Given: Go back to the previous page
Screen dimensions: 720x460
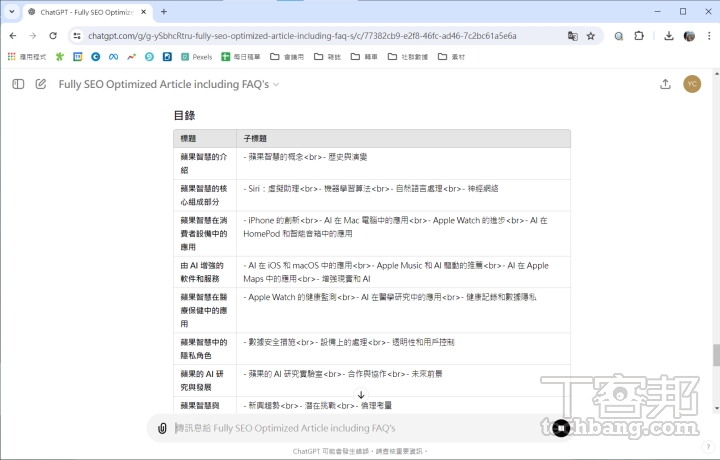Looking at the screenshot, I should pyautogui.click(x=13, y=36).
